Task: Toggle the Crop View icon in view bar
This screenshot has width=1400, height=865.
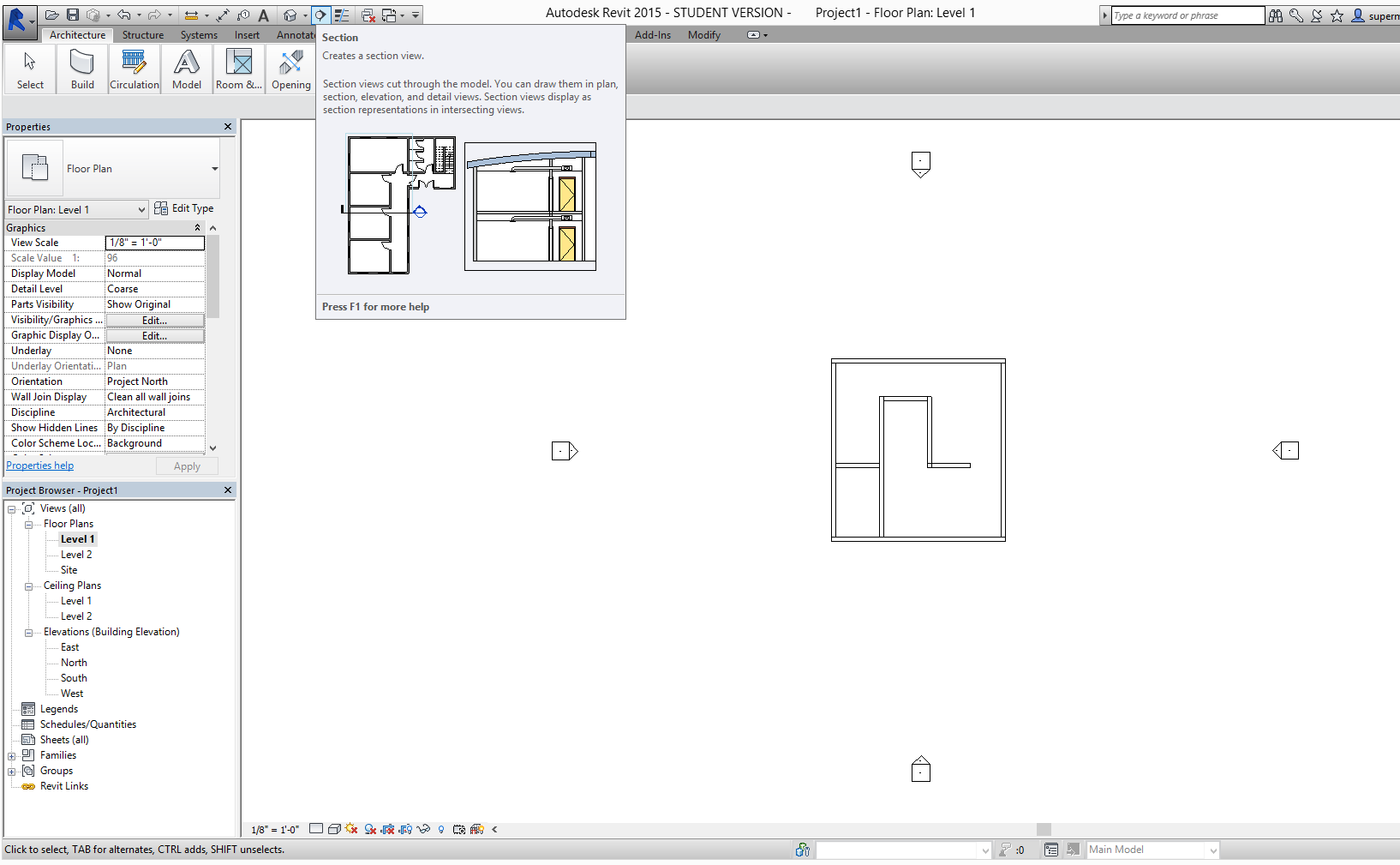Action: coord(388,829)
